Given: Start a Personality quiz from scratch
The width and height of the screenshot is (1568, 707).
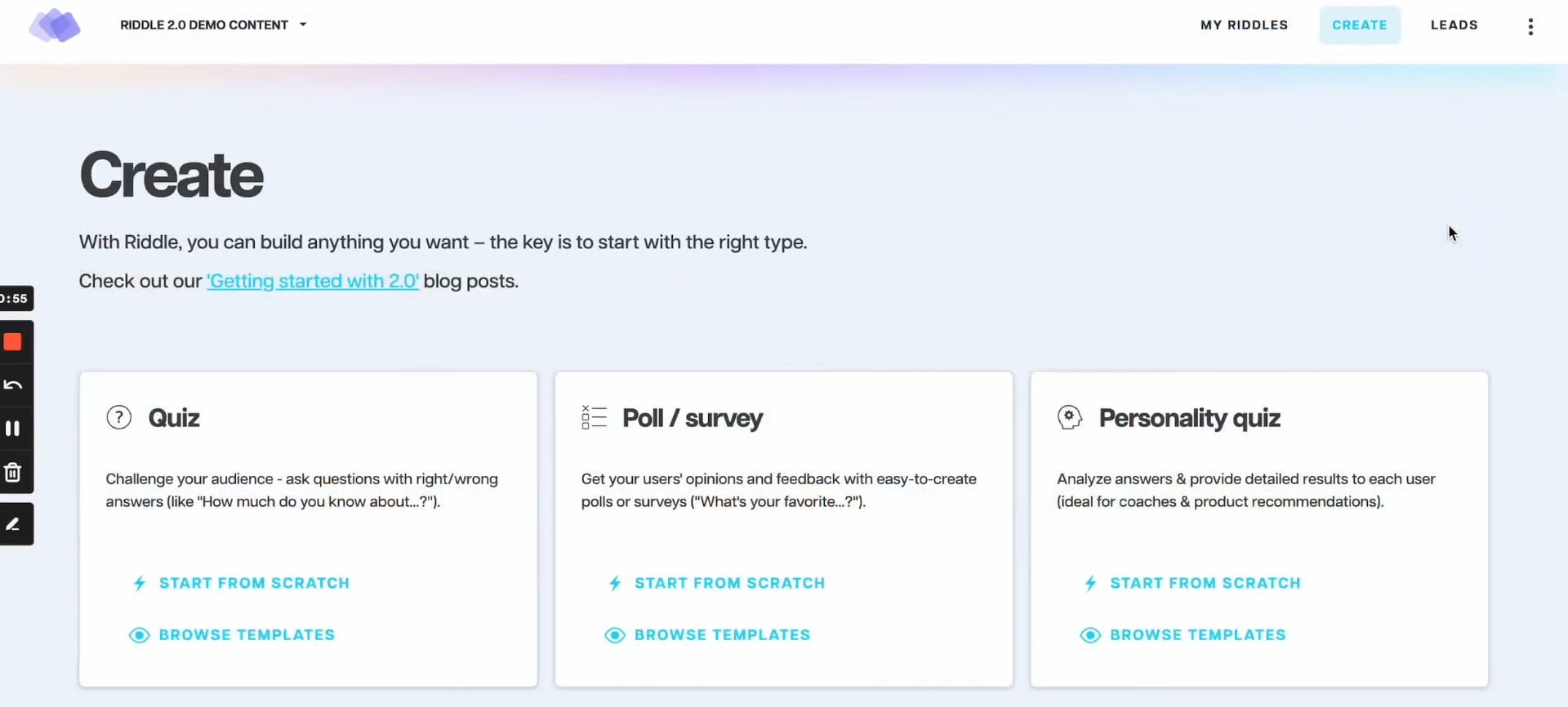Looking at the screenshot, I should [x=1192, y=583].
